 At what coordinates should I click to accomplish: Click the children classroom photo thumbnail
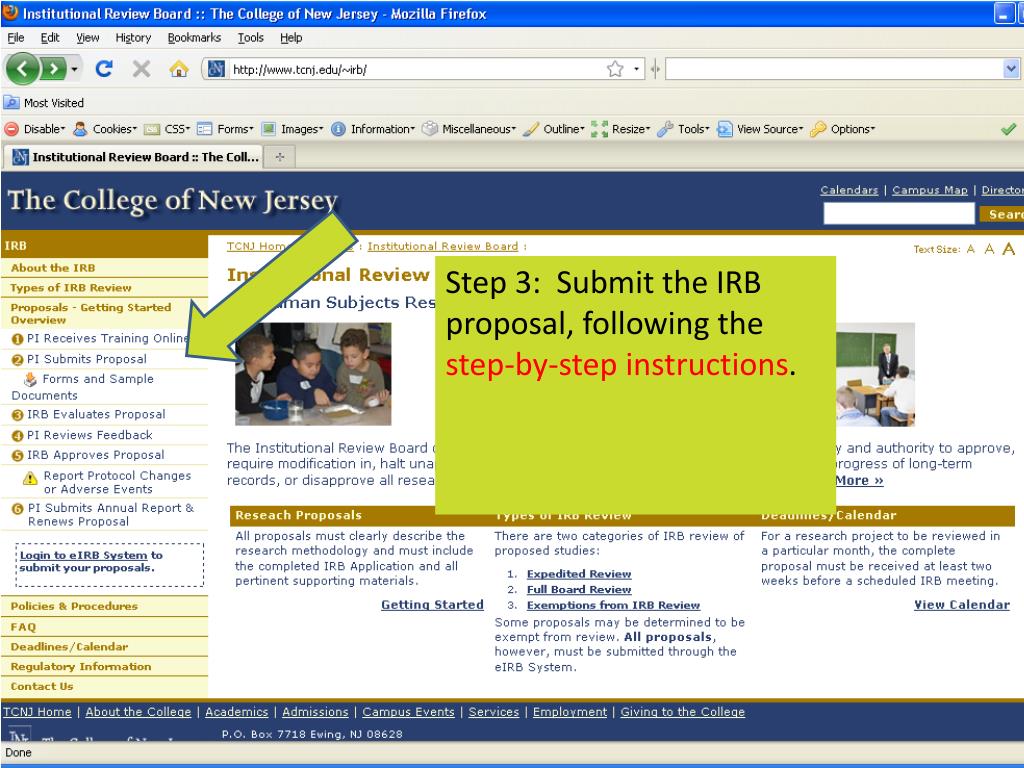coord(313,374)
